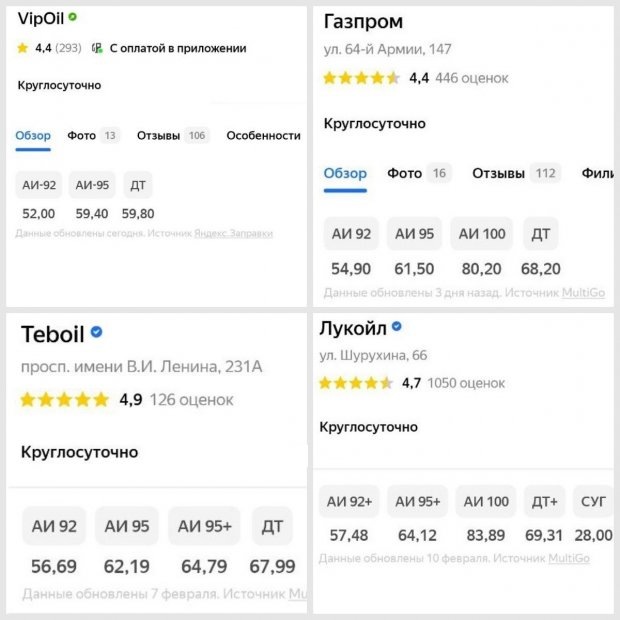Open the Особенности tab for VipOil
This screenshot has height=620, width=620.
point(263,136)
